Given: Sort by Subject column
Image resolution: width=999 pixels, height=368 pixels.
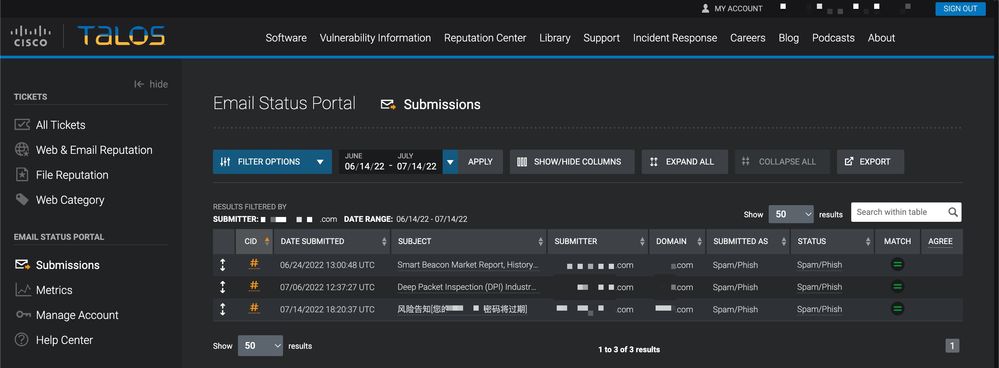Looking at the screenshot, I should (469, 241).
